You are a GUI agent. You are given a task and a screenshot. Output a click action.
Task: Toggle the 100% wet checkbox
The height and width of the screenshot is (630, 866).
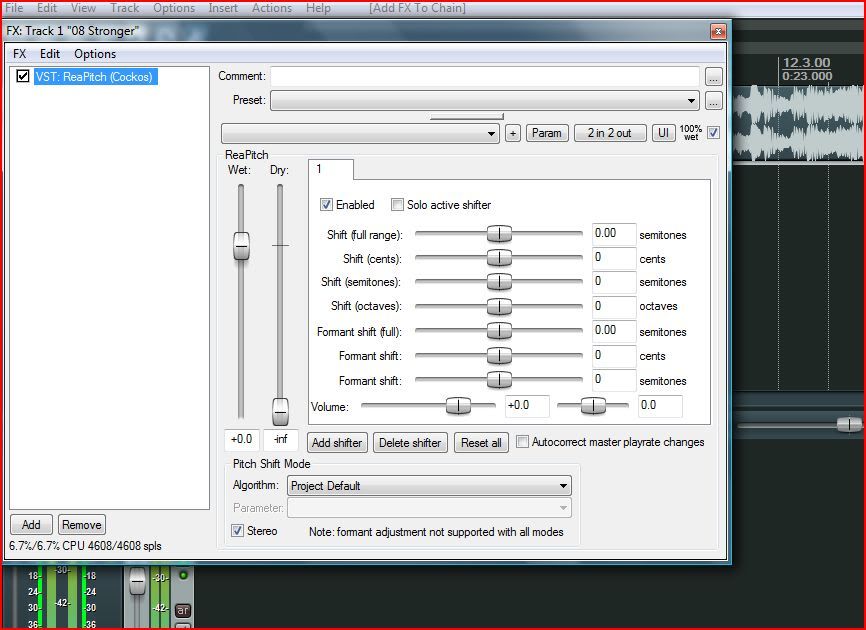tap(714, 133)
